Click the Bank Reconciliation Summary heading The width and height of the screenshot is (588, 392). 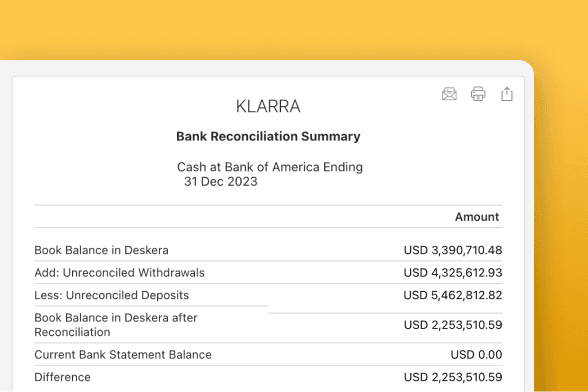[x=268, y=136]
